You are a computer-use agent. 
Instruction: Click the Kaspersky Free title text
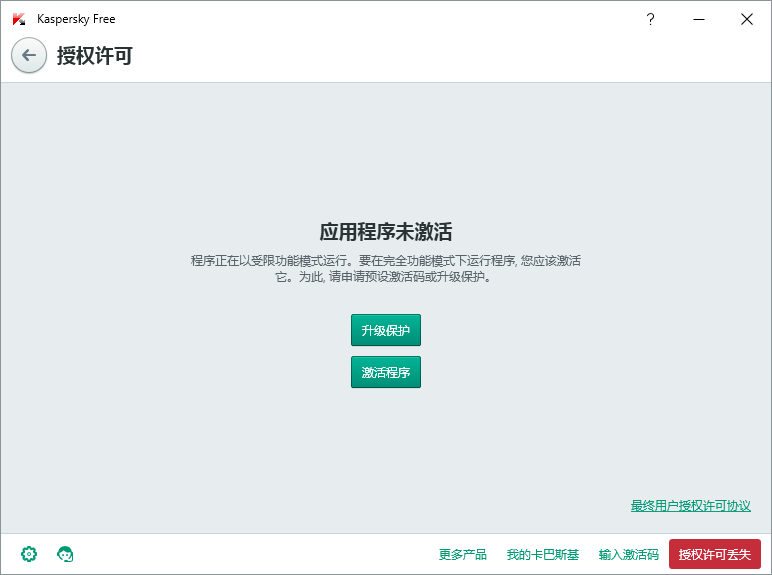tap(76, 19)
